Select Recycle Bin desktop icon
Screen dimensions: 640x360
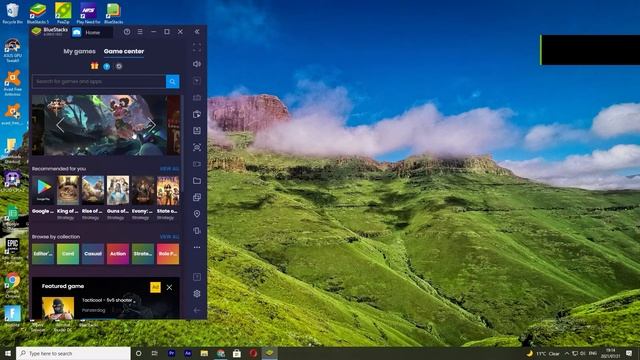tap(12, 13)
